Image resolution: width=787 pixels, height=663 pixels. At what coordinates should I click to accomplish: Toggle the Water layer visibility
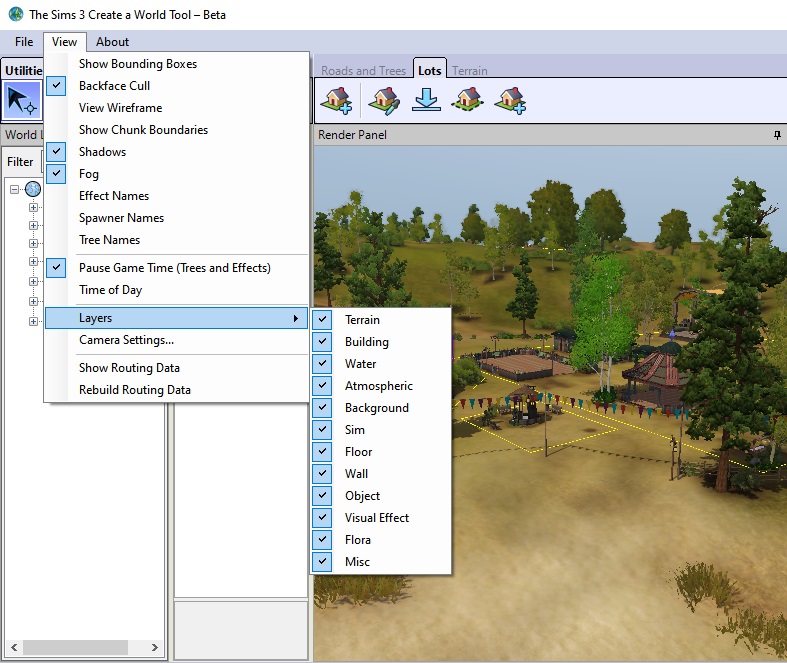pos(323,364)
